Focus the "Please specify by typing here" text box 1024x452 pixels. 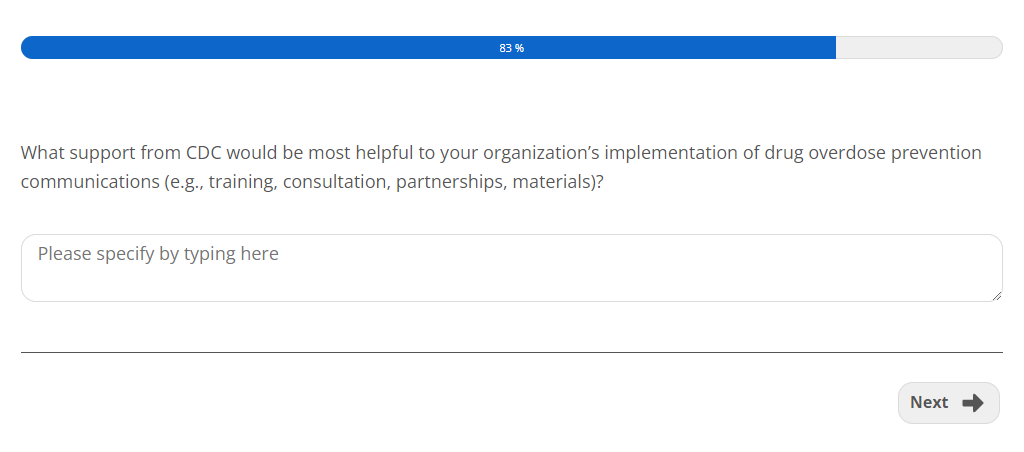pos(511,268)
